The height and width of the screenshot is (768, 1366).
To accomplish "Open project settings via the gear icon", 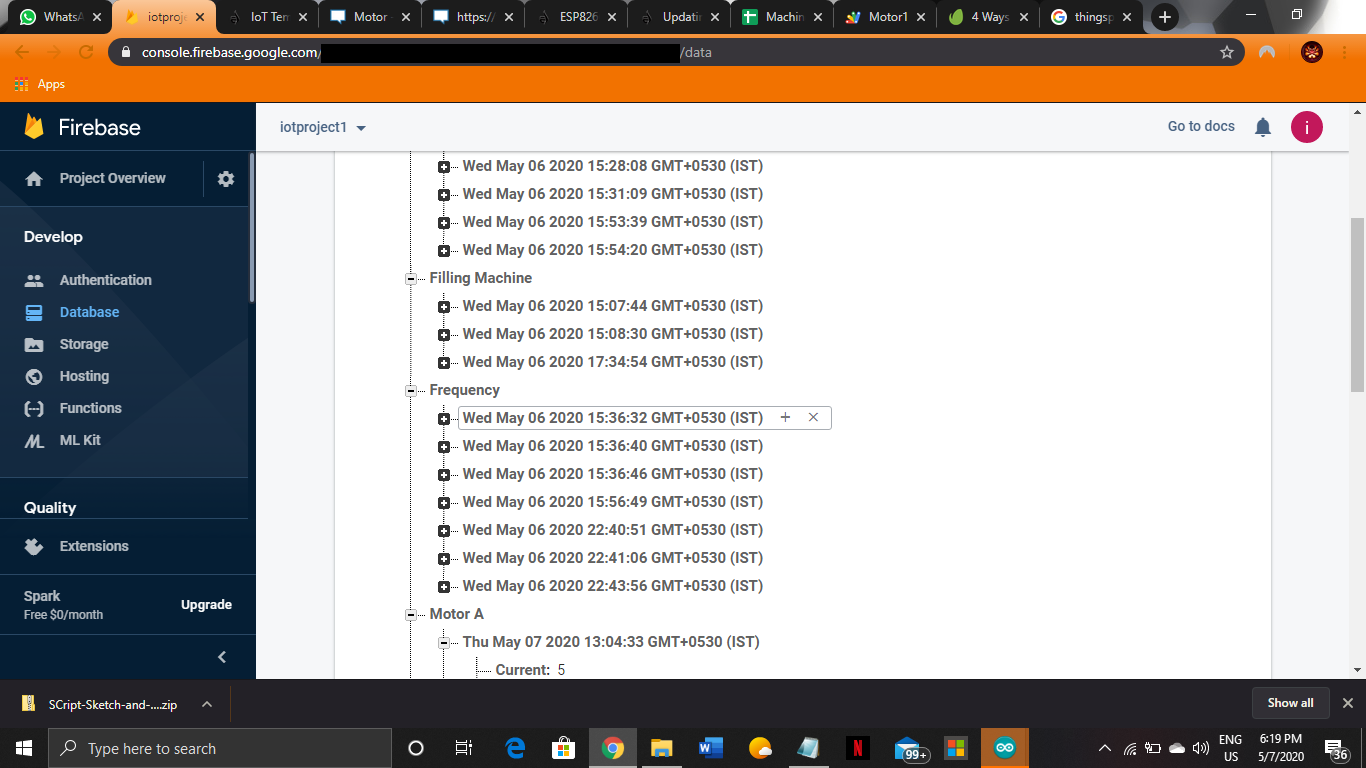I will tap(225, 178).
